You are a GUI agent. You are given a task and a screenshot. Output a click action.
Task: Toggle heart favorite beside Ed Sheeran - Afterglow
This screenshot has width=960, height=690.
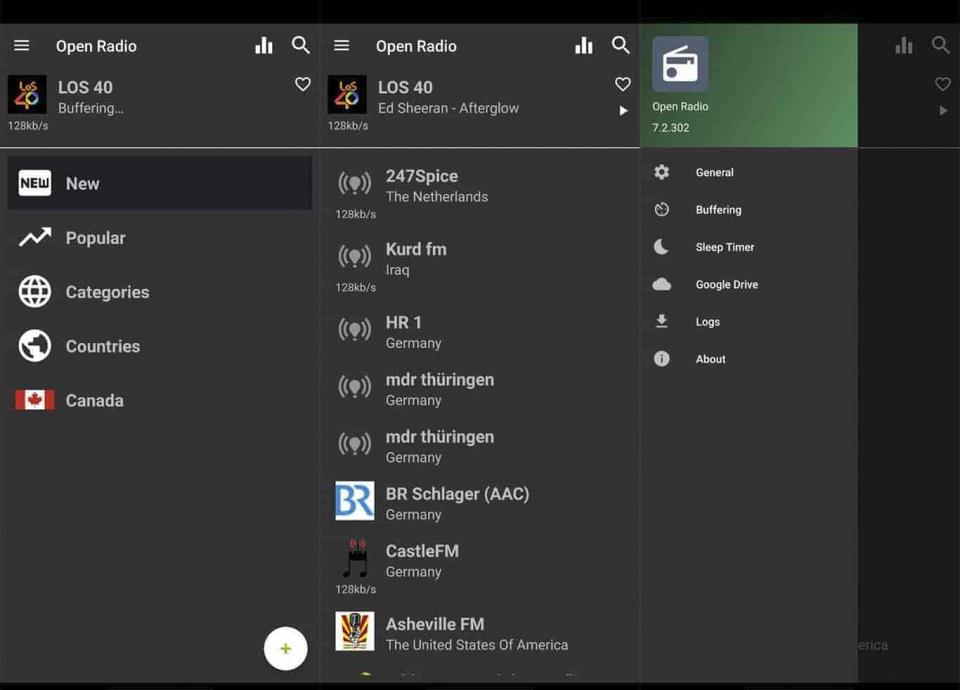pos(623,84)
